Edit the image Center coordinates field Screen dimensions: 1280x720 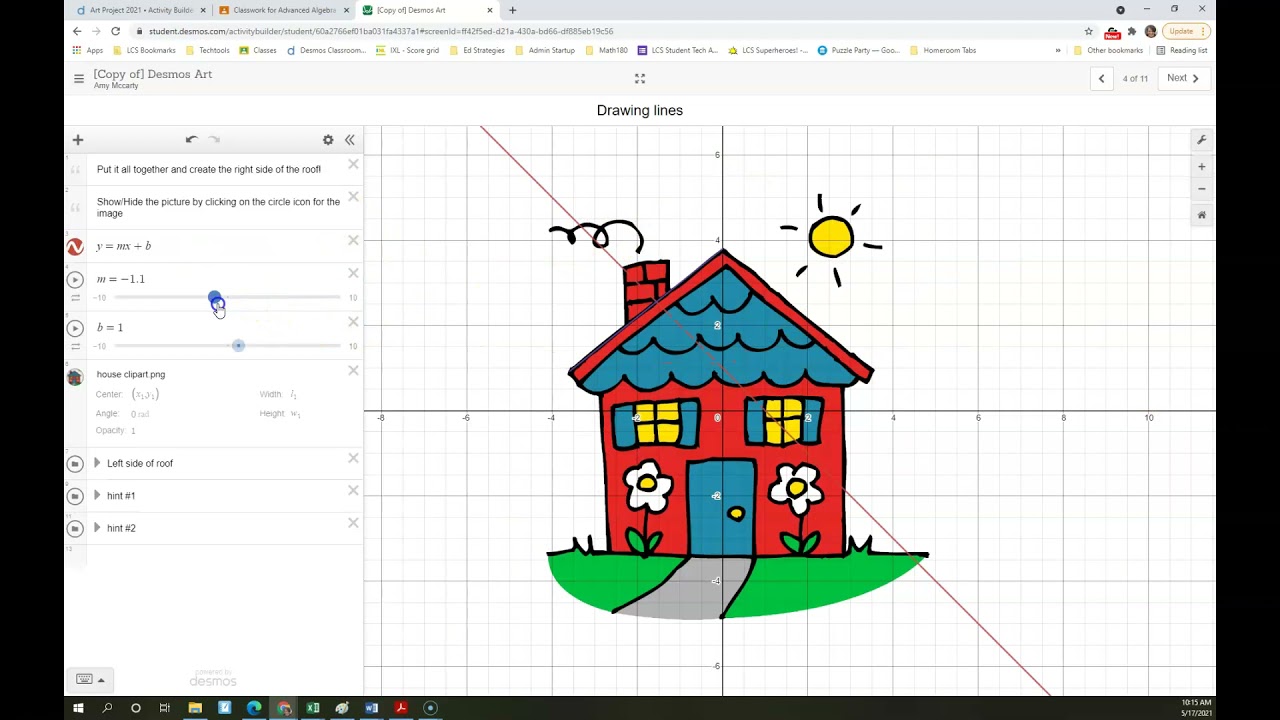146,394
